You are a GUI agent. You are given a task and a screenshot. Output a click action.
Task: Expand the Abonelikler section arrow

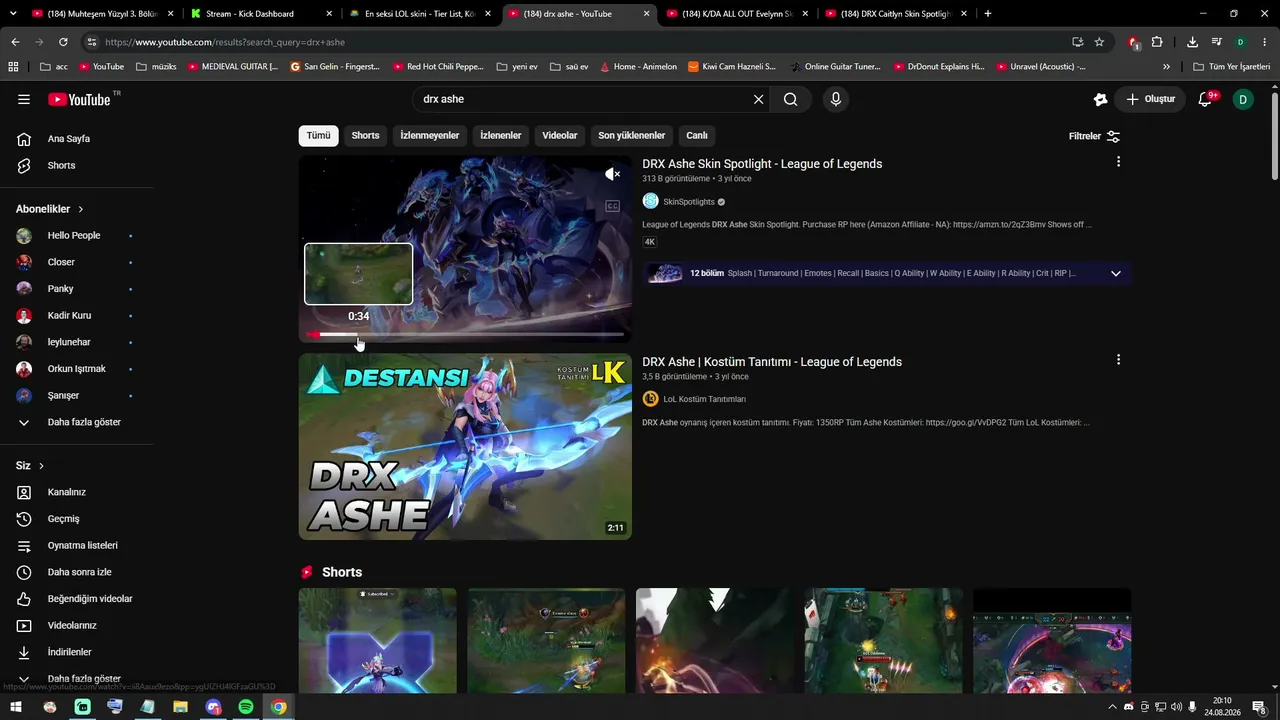coord(81,209)
